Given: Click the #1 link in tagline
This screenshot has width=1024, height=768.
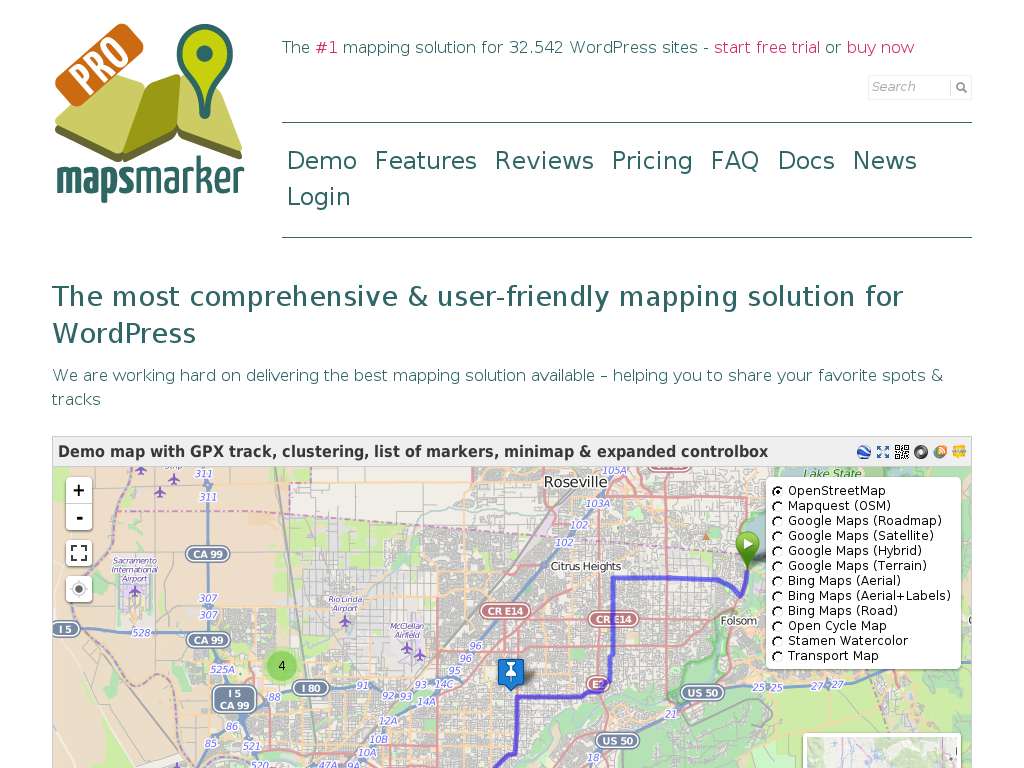Looking at the screenshot, I should tap(327, 48).
